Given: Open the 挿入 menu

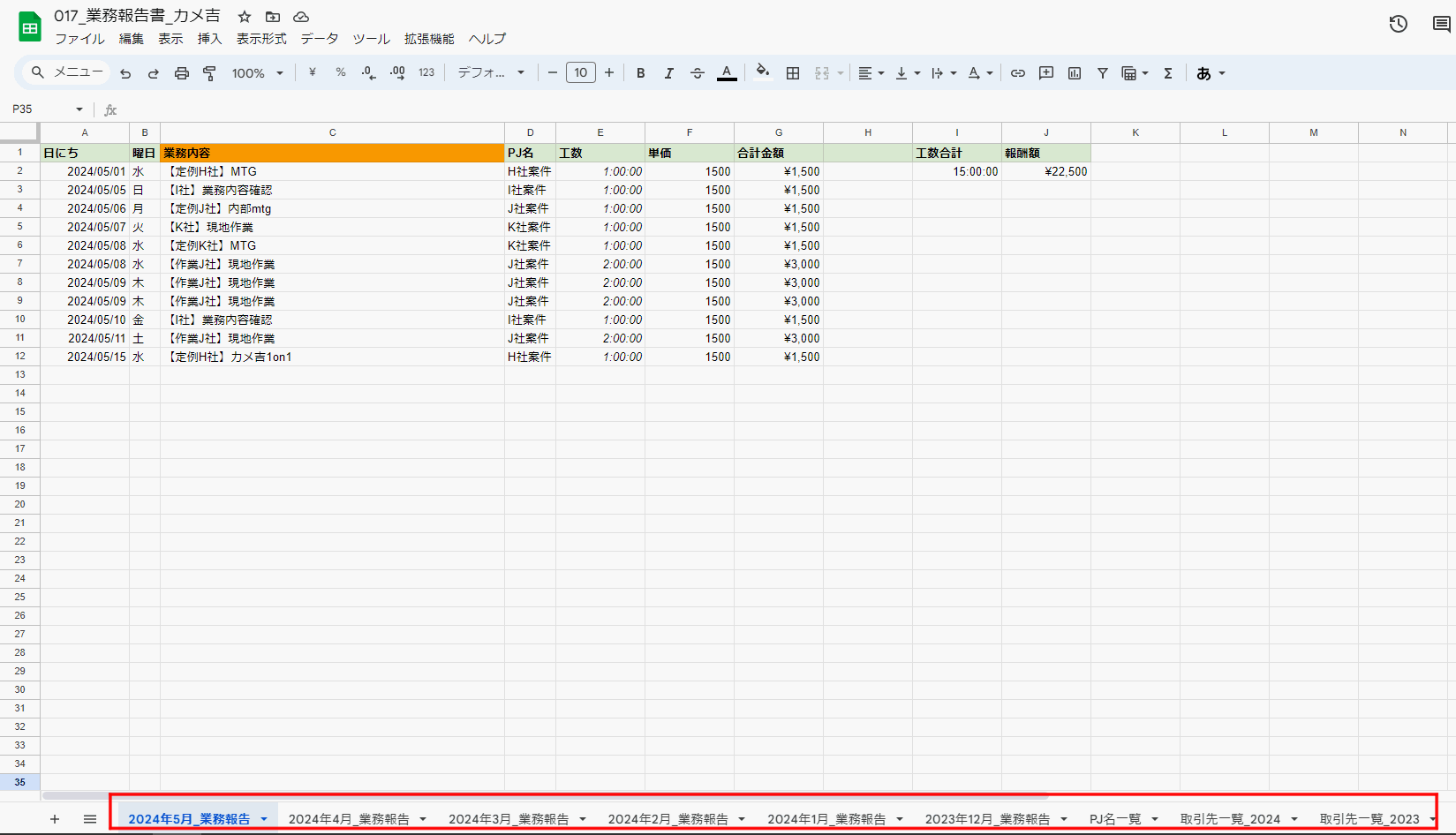Looking at the screenshot, I should point(209,39).
